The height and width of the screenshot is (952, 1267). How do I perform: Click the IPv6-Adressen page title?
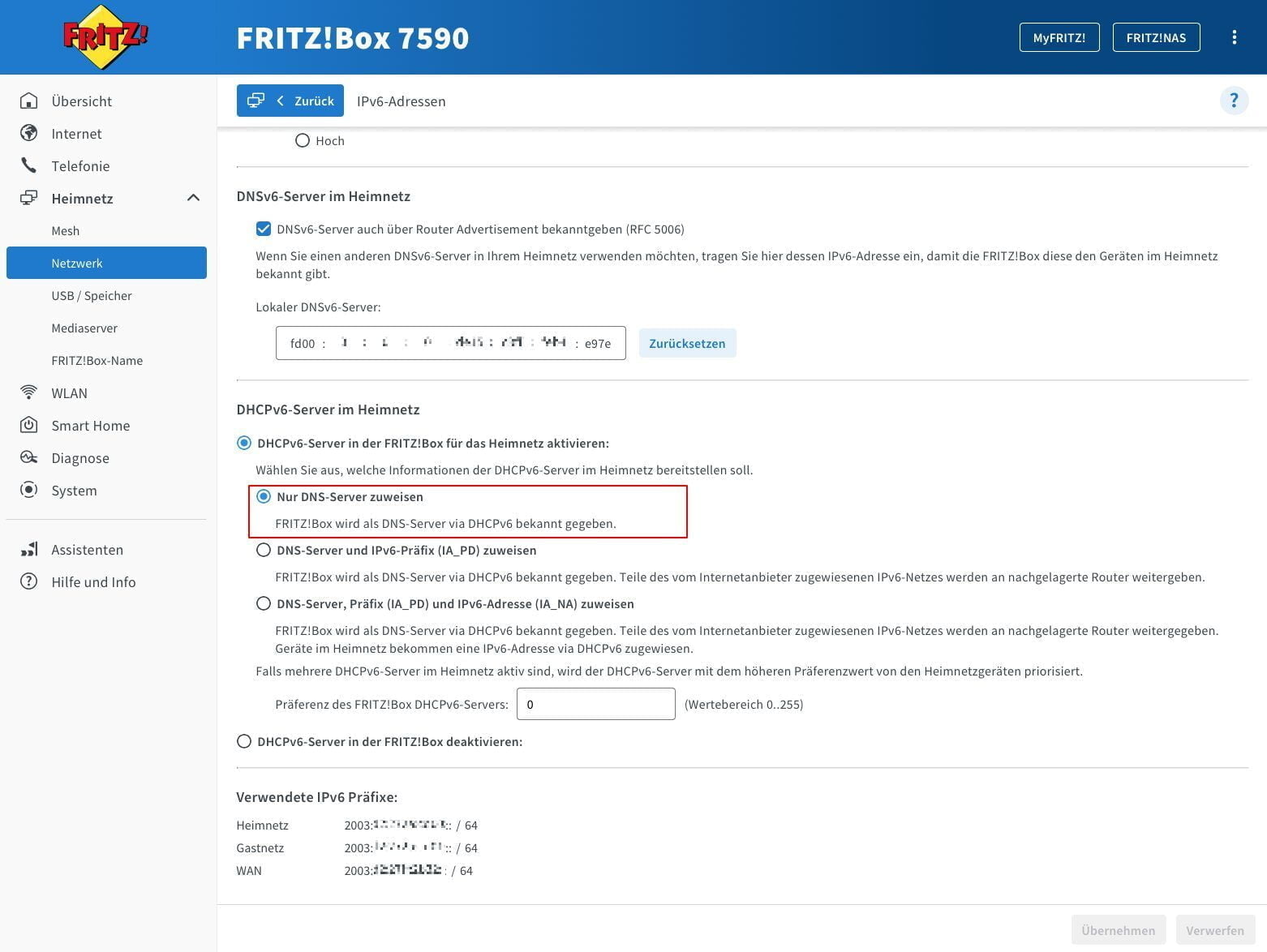click(401, 101)
